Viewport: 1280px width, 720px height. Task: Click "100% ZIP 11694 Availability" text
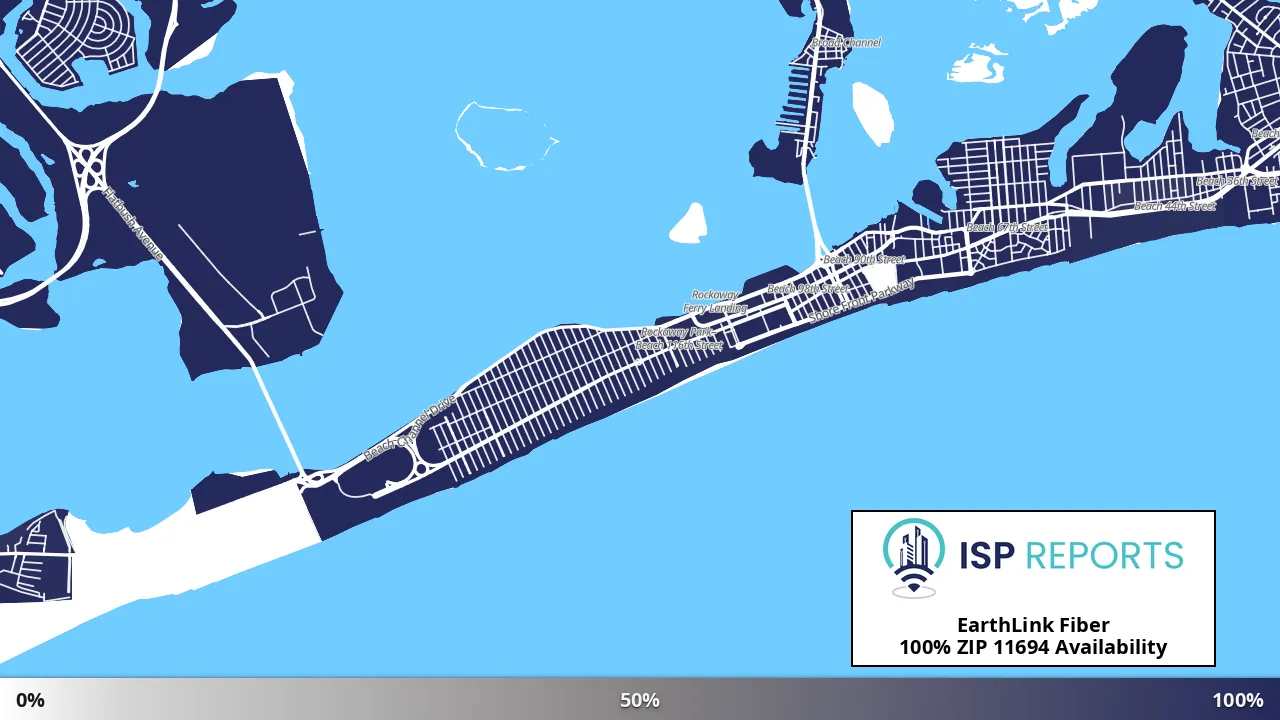pyautogui.click(x=1033, y=647)
